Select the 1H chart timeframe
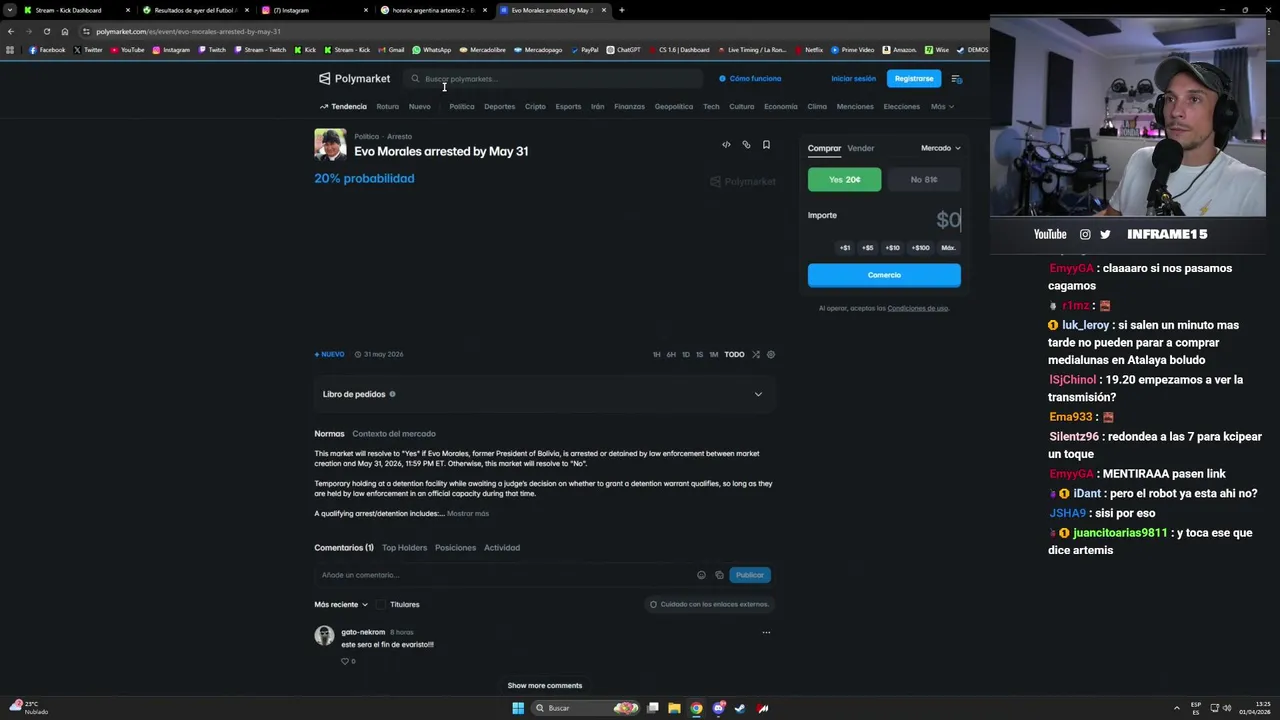The height and width of the screenshot is (720, 1280). (x=657, y=355)
